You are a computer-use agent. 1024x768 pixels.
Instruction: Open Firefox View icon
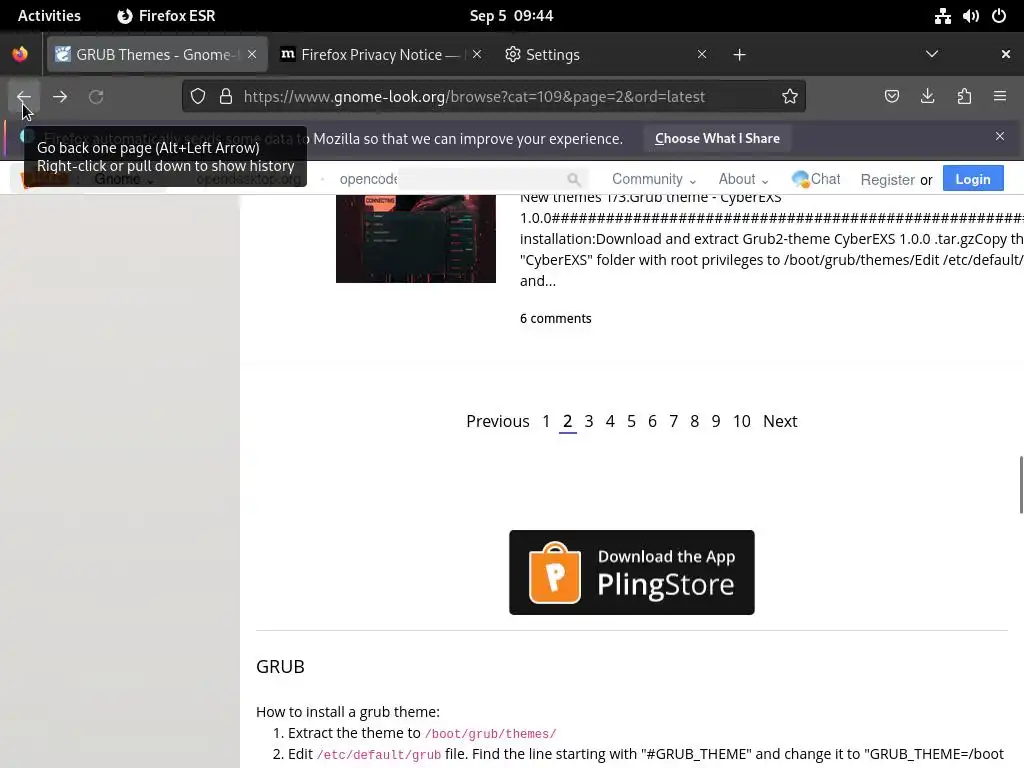coord(20,54)
